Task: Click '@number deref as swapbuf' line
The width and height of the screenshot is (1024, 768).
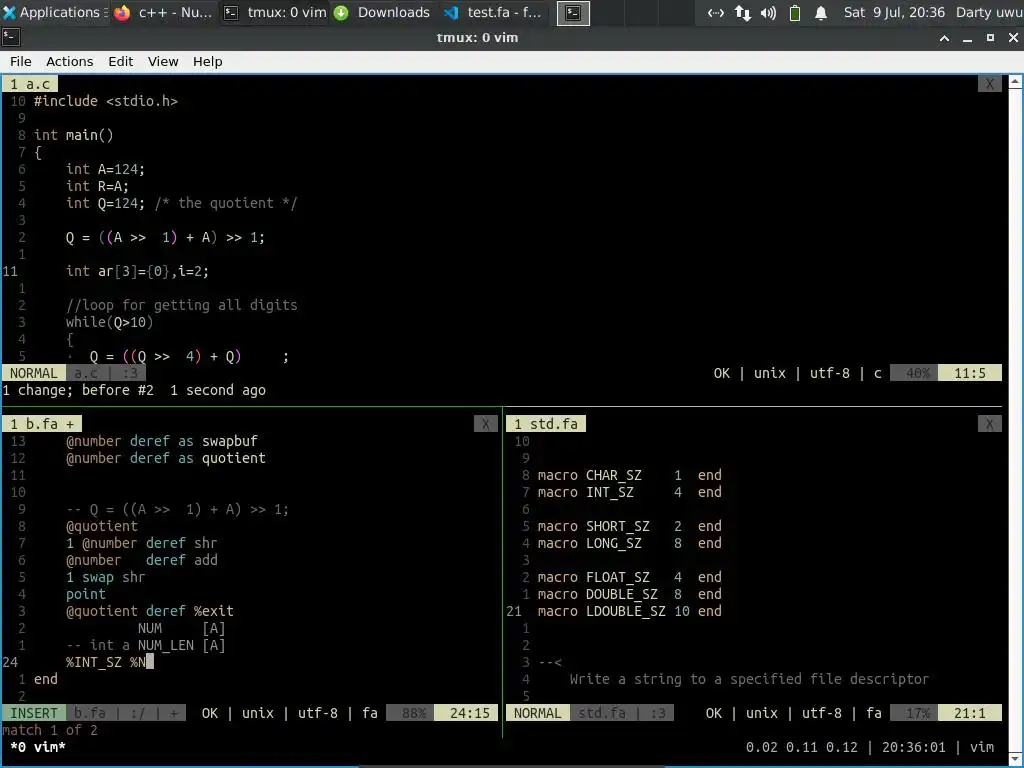Action: coord(161,441)
